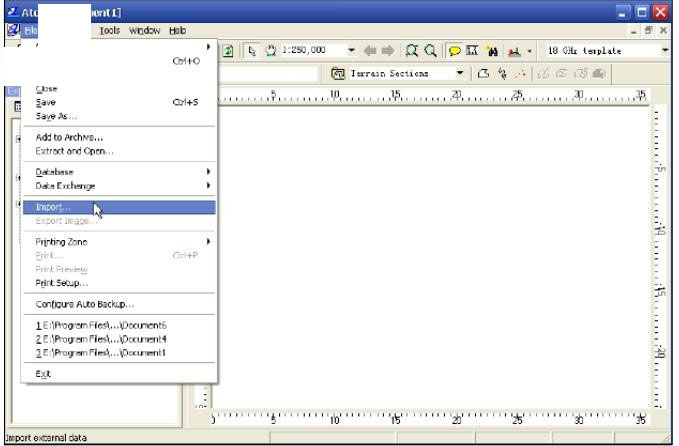Click Configure Auto Backup menu entry
Image resolution: width=679 pixels, height=446 pixels.
pyautogui.click(x=85, y=304)
